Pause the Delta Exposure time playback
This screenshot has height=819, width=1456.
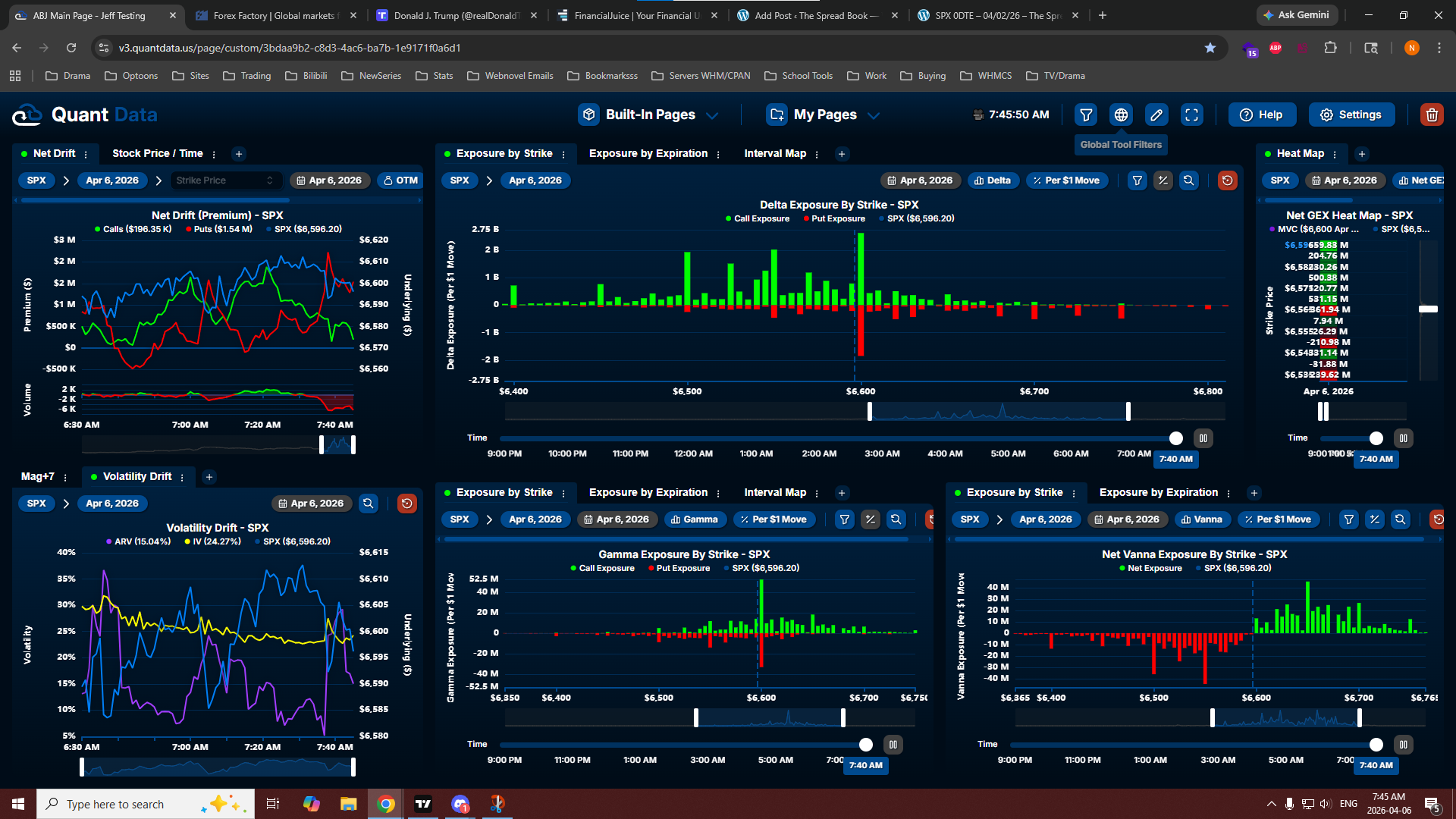click(1203, 438)
